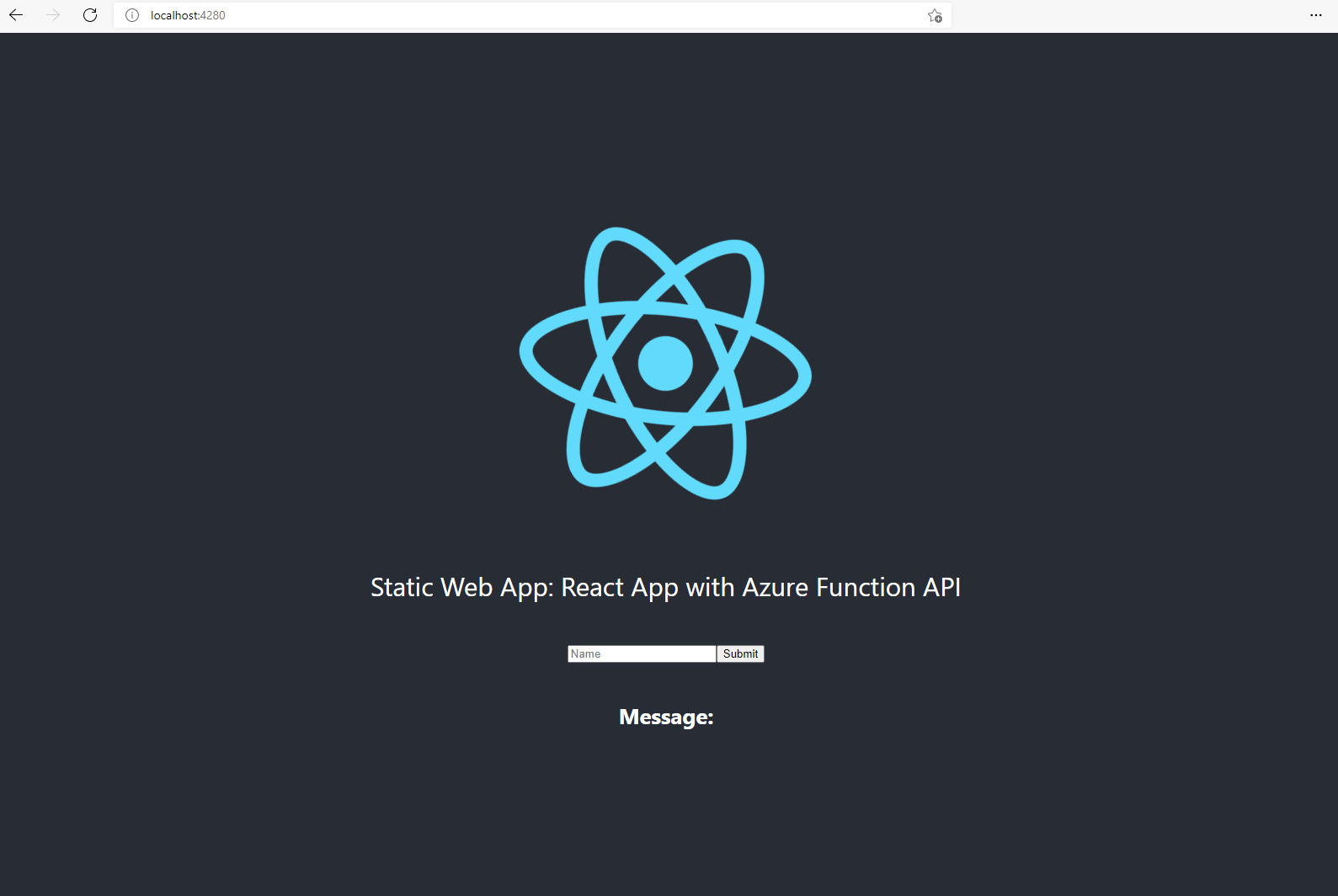Reload the page with the refresh icon
Screen dimensions: 1338x896
tap(90, 15)
